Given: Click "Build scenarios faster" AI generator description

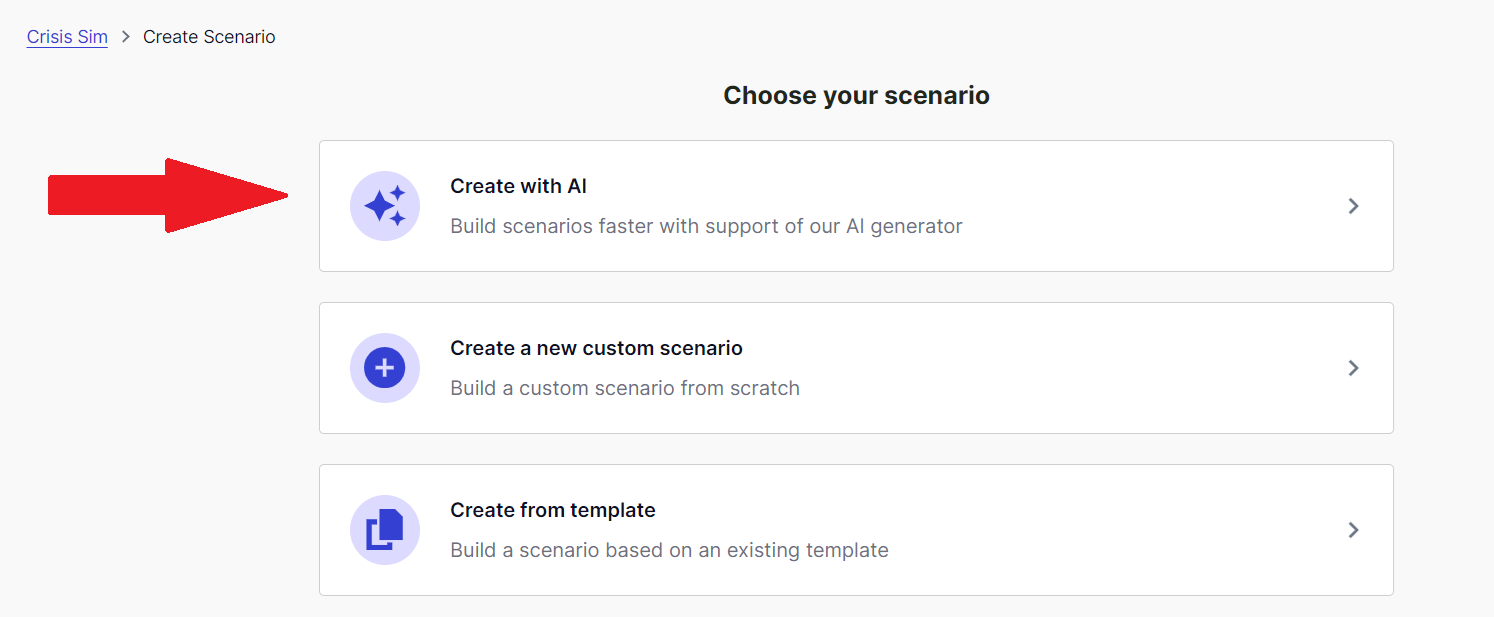Looking at the screenshot, I should 706,226.
